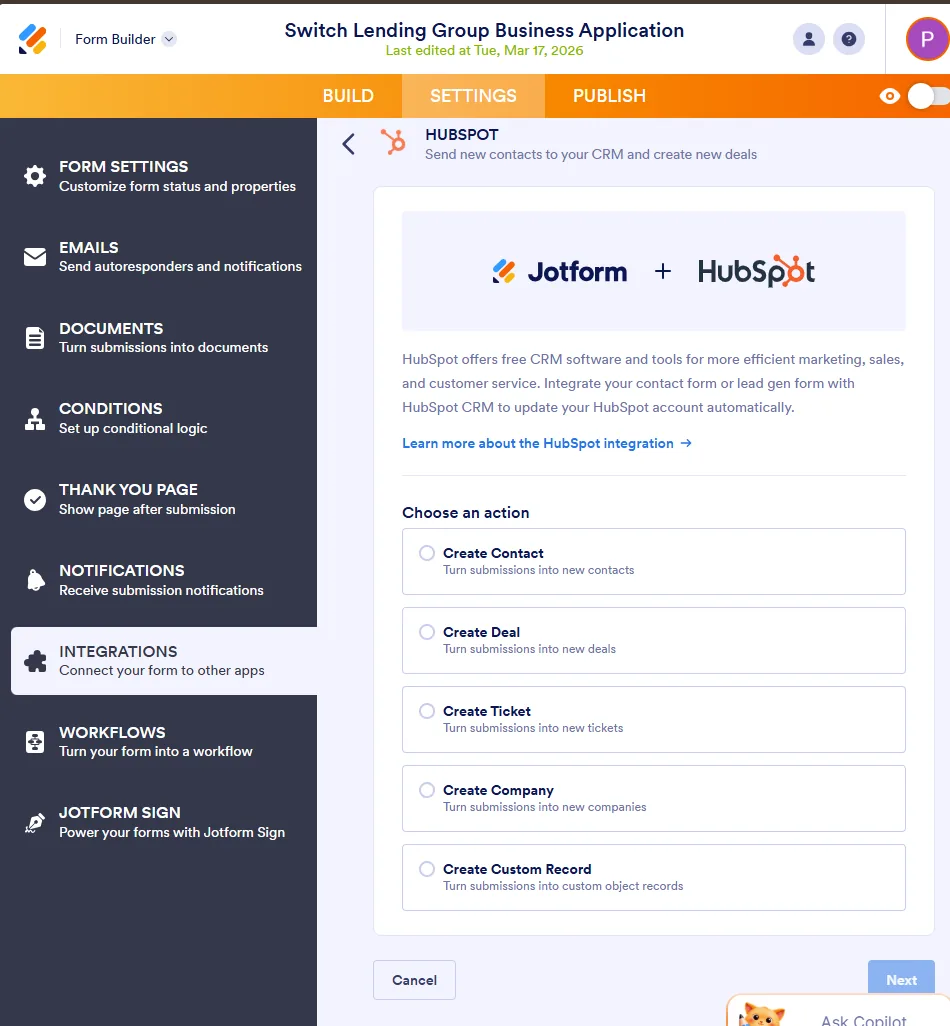Select the Create Custom Record radio button

[427, 869]
